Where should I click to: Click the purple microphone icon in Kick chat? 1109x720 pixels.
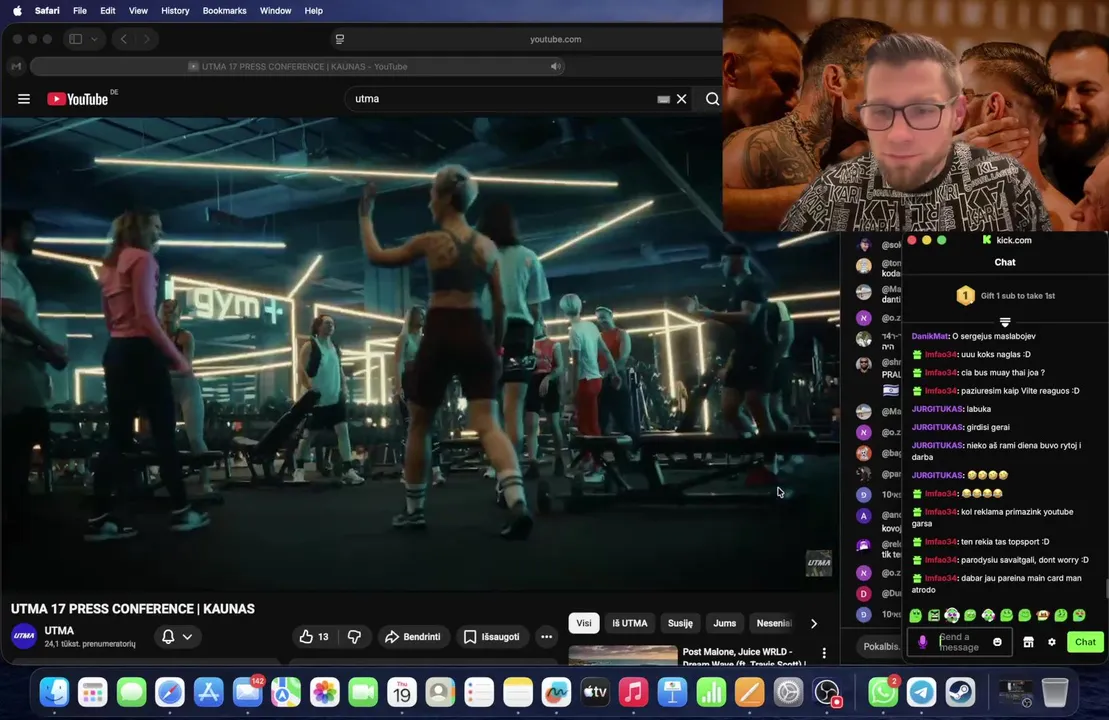[x=922, y=642]
